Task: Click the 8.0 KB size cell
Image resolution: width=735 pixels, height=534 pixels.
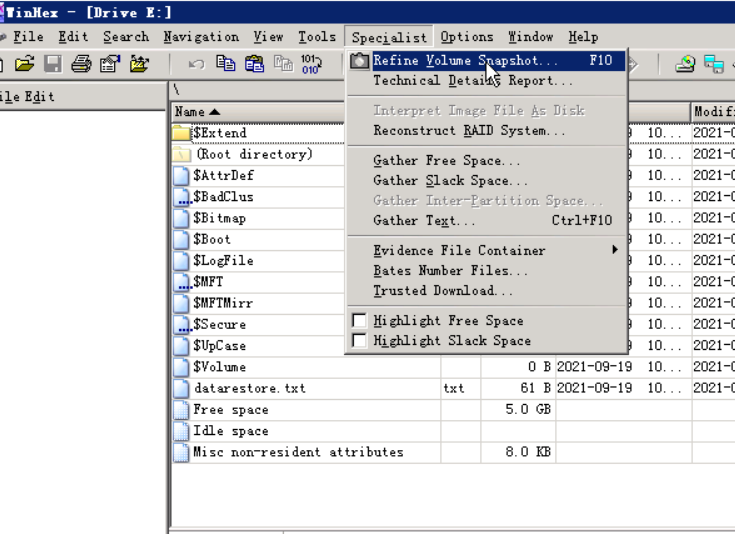Action: coord(518,452)
